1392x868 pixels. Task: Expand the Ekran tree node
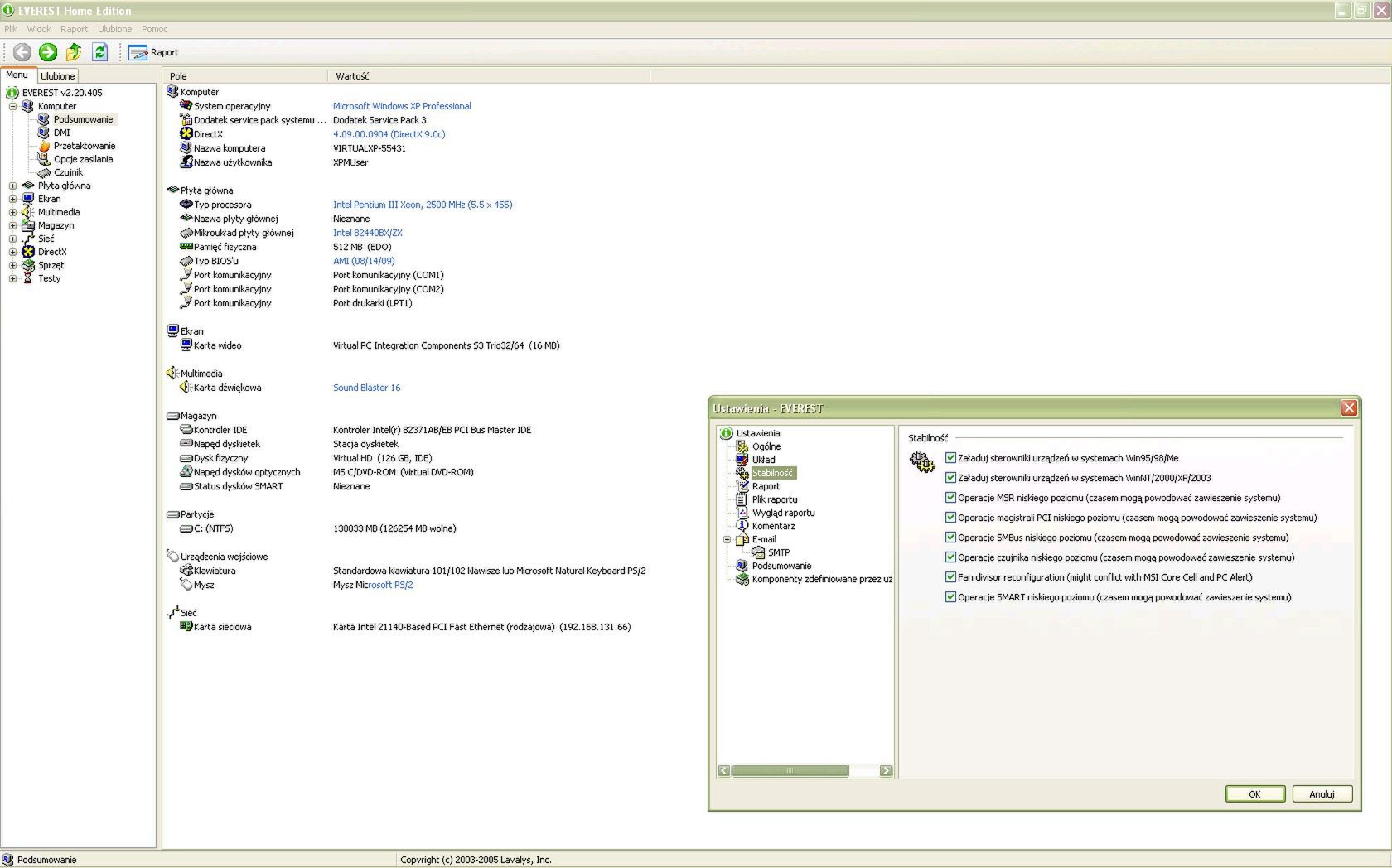(x=12, y=199)
